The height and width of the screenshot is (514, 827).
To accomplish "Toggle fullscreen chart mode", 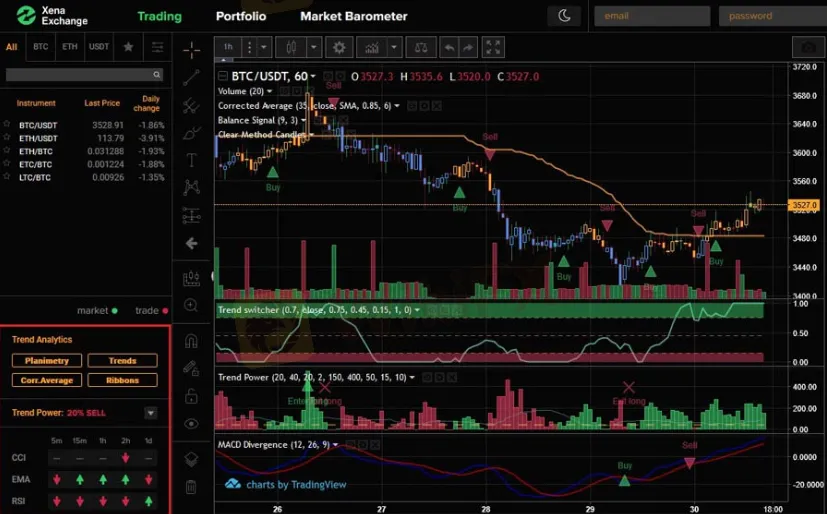I will [x=493, y=47].
